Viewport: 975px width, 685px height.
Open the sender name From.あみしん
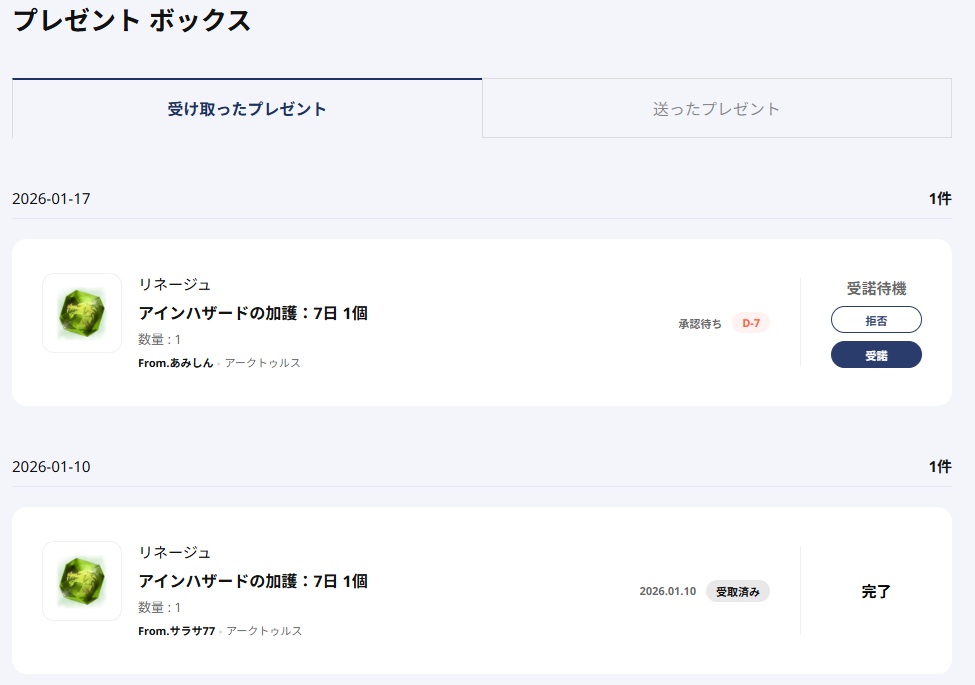(x=176, y=363)
